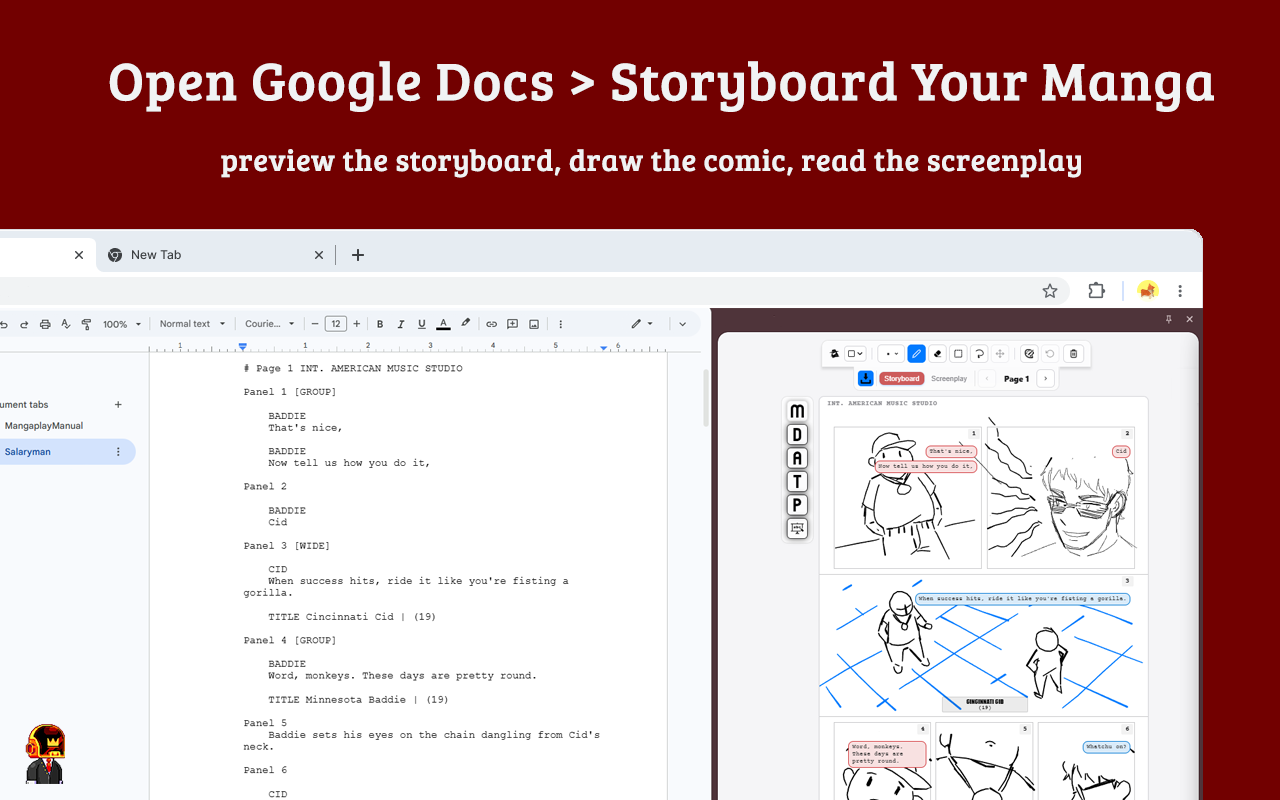Toggle italic formatting
Image resolution: width=1280 pixels, height=800 pixels.
point(401,324)
